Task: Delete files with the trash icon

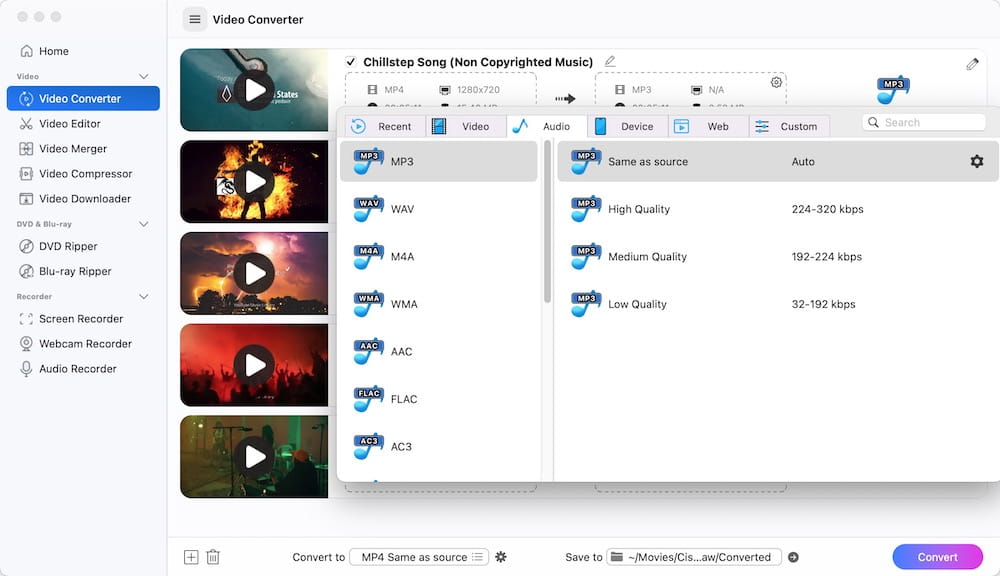Action: [x=213, y=557]
